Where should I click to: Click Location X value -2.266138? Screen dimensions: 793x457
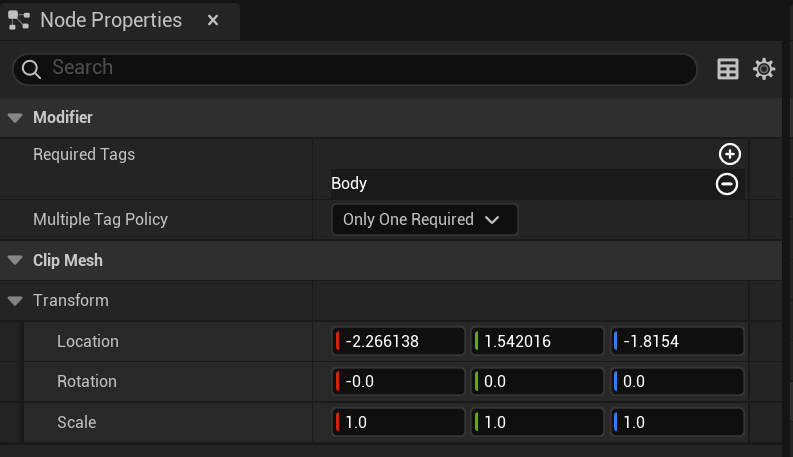tap(399, 341)
